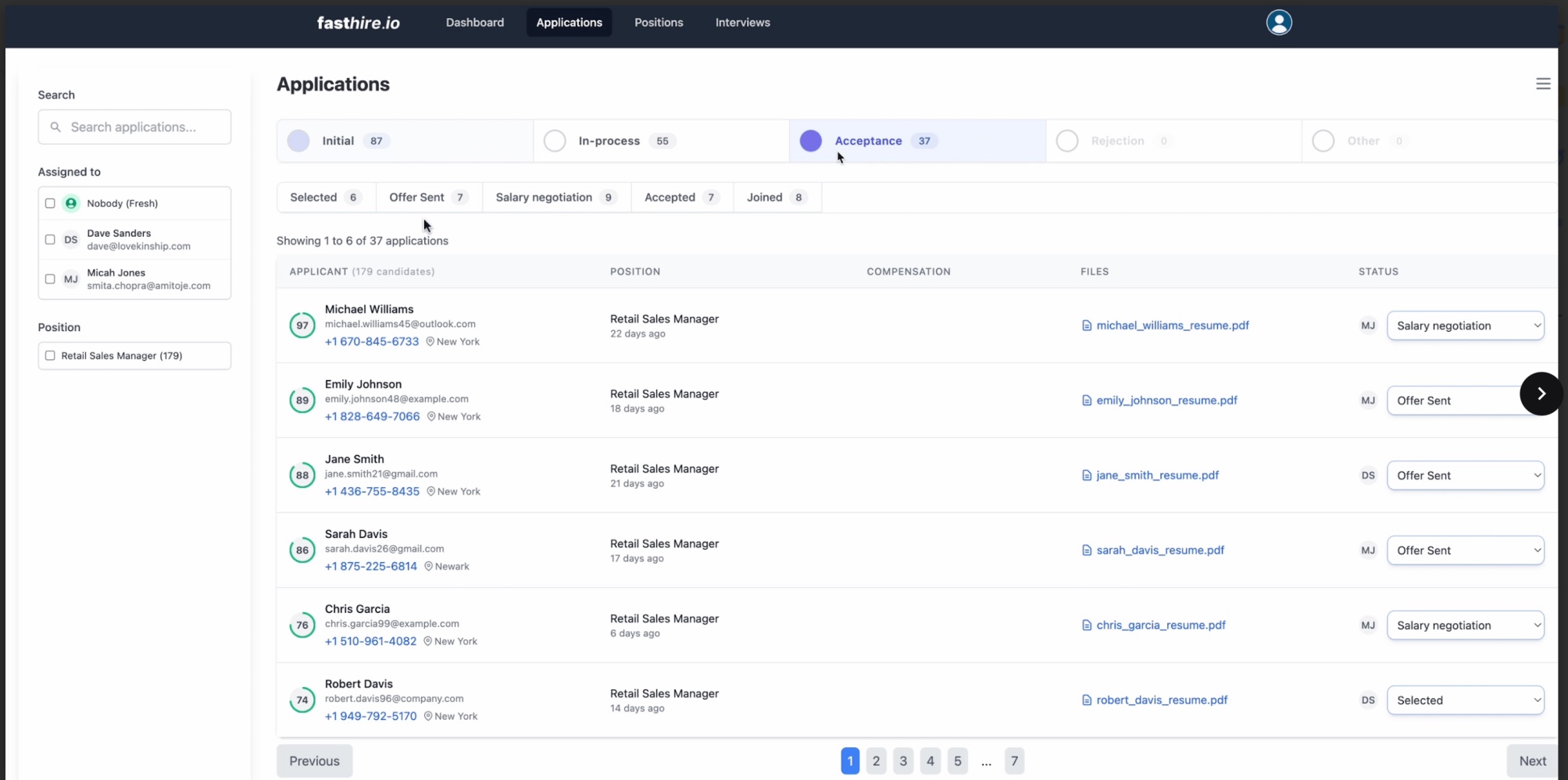
Task: Expand the status dropdown for Chris Garcia
Action: [1464, 625]
